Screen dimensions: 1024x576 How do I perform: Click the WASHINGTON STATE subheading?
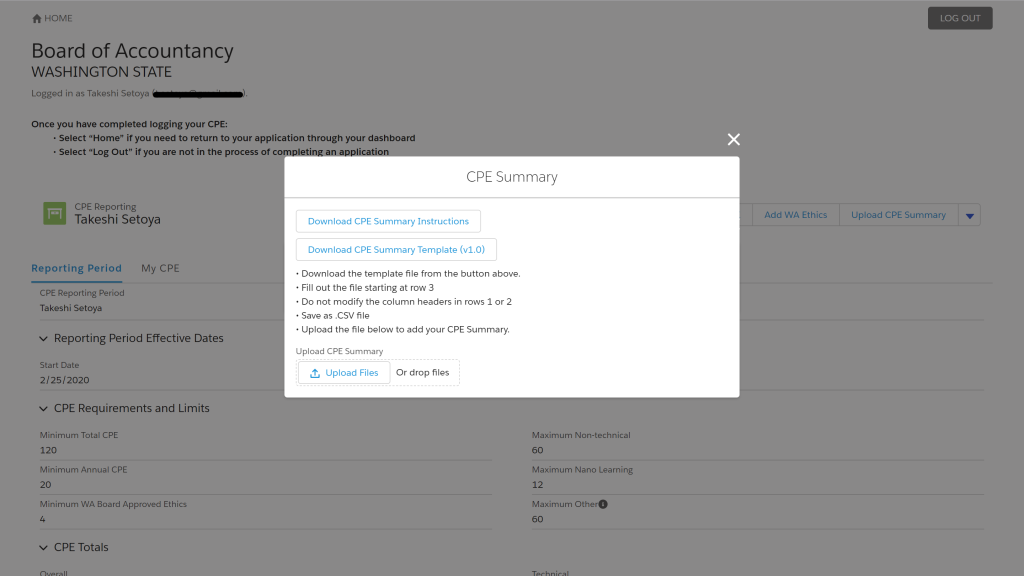tap(101, 72)
